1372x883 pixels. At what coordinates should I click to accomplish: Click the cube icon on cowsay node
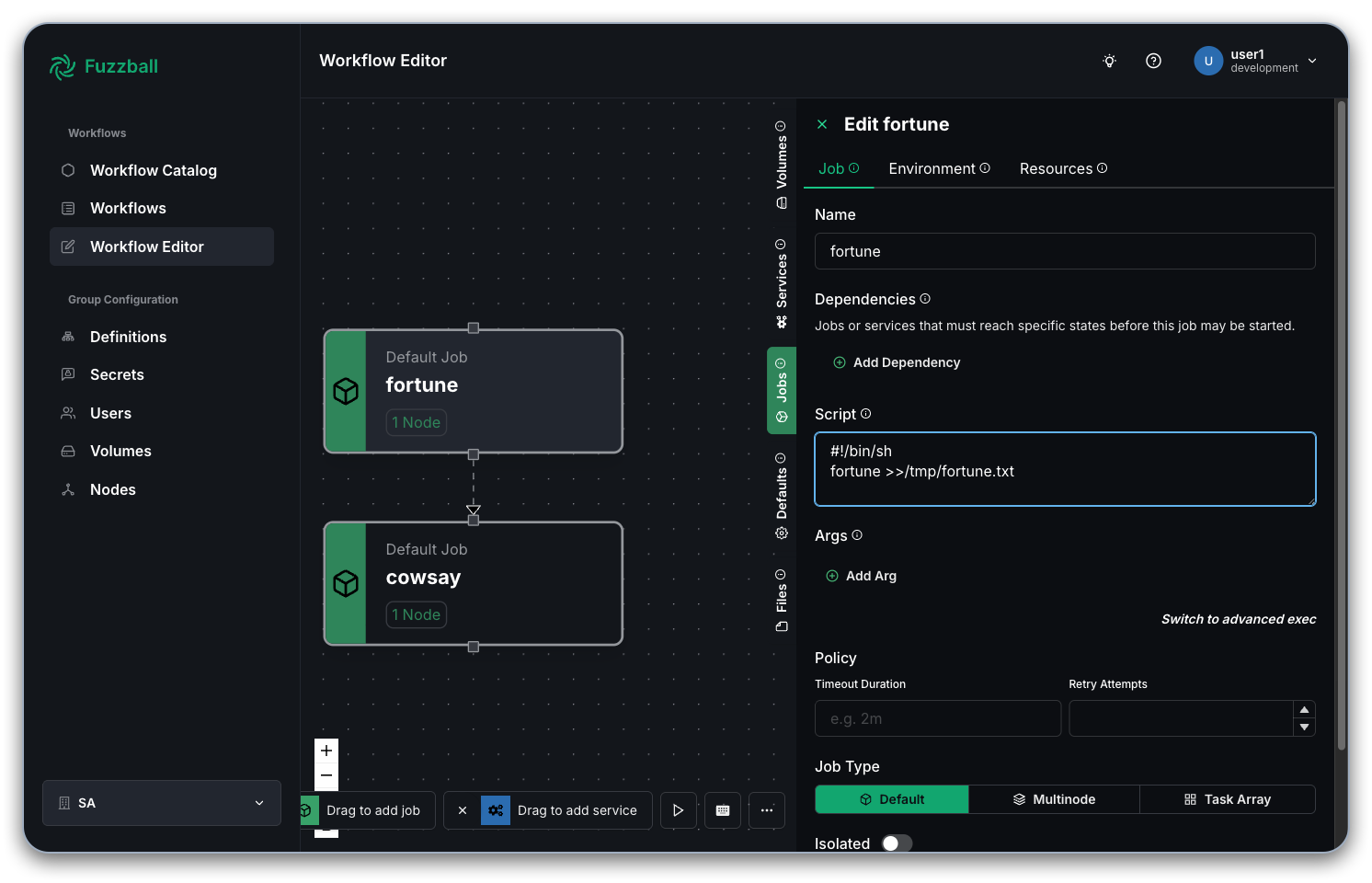pos(346,583)
